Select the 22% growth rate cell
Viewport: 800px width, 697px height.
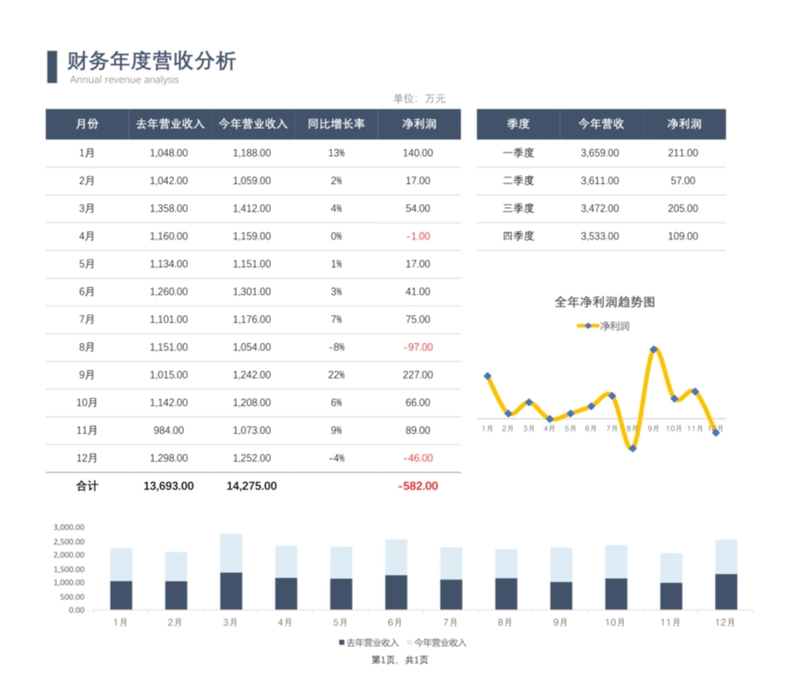[335, 375]
